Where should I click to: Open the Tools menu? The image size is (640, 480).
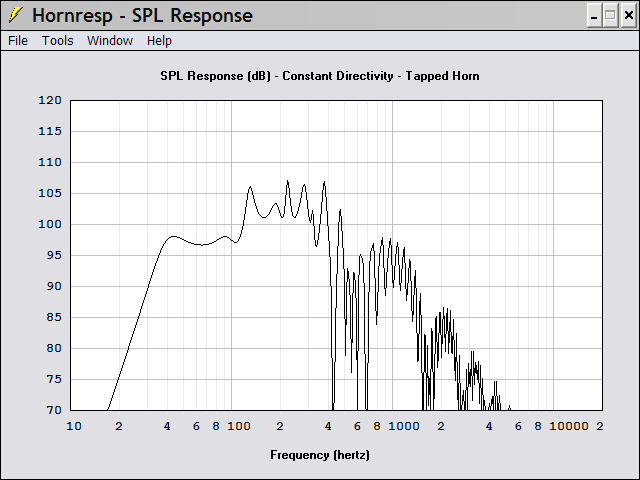[58, 40]
